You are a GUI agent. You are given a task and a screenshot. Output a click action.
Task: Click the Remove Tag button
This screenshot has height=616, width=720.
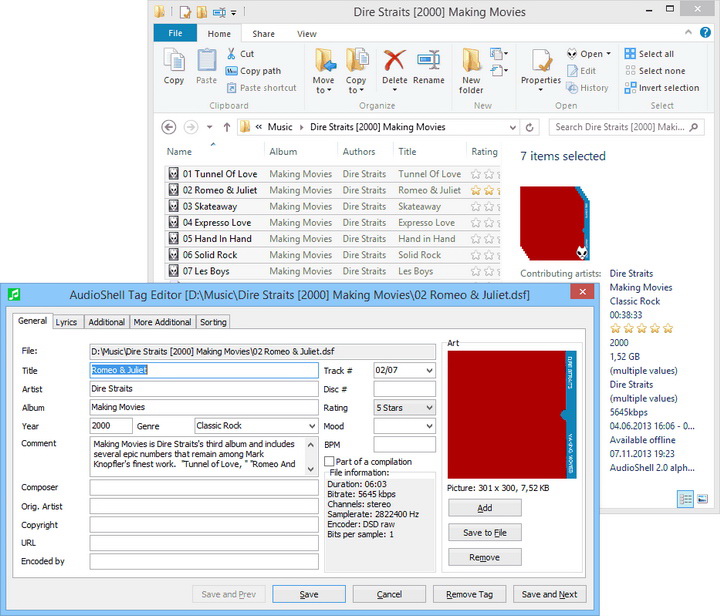point(469,594)
